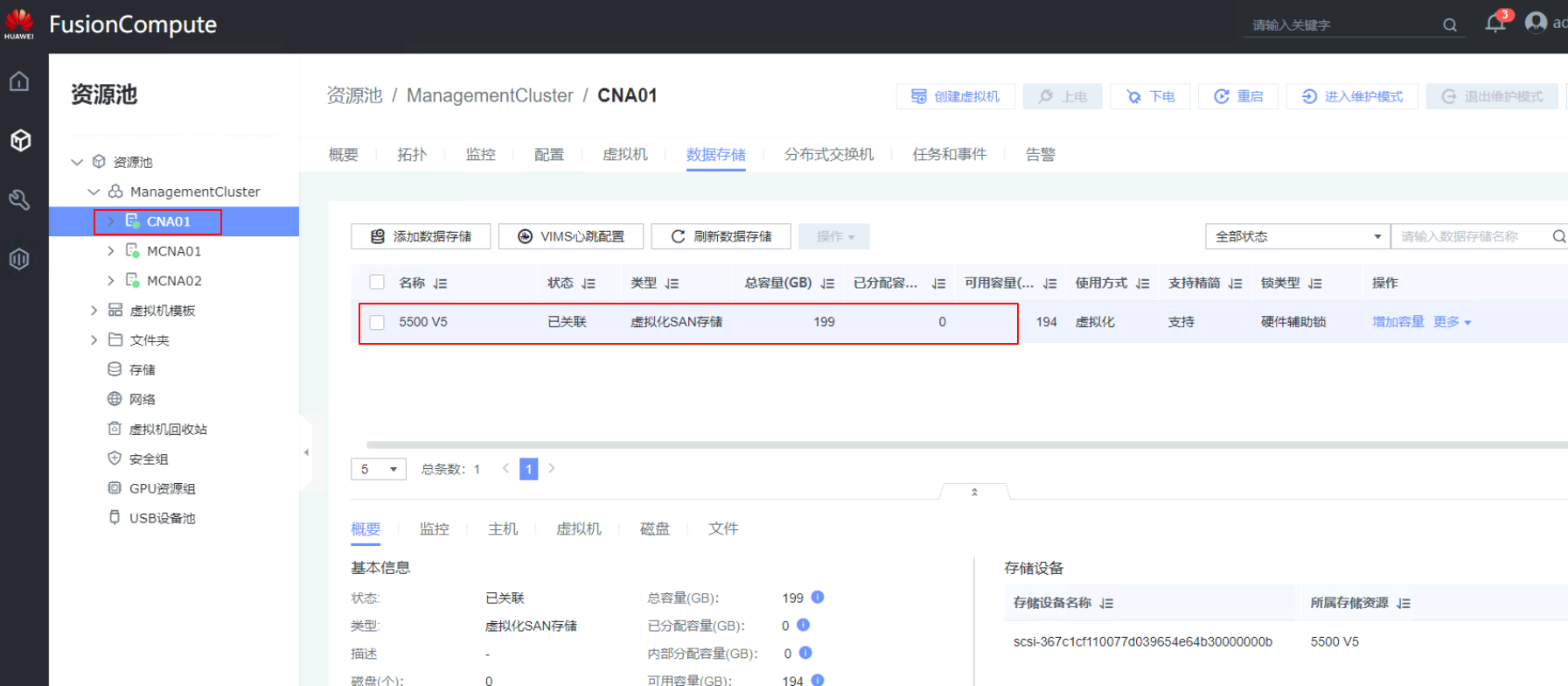The height and width of the screenshot is (686, 1568).
Task: Open the shield icon in left sidebar
Action: pos(19,259)
